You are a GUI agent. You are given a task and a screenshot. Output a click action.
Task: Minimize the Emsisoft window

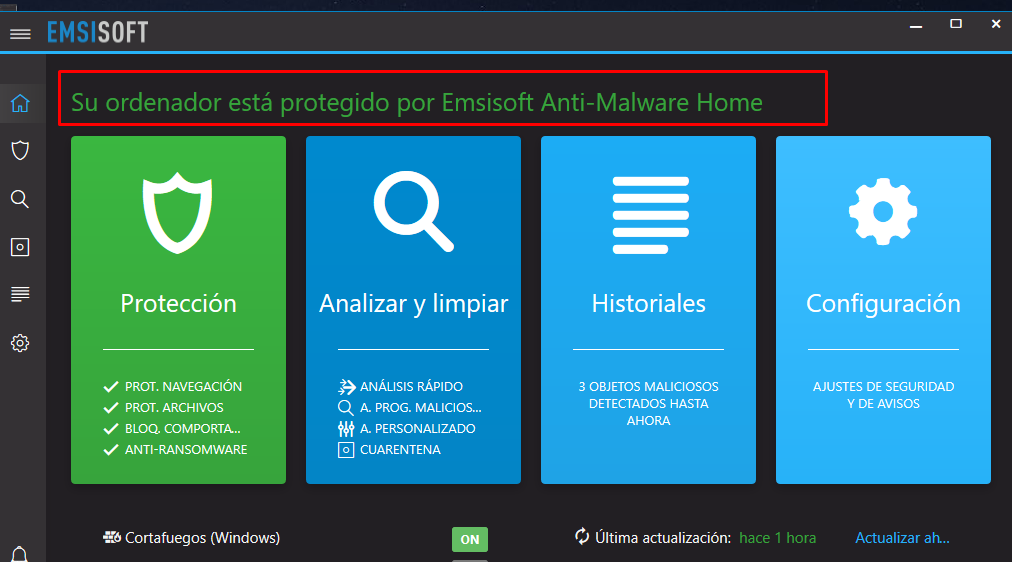(916, 26)
